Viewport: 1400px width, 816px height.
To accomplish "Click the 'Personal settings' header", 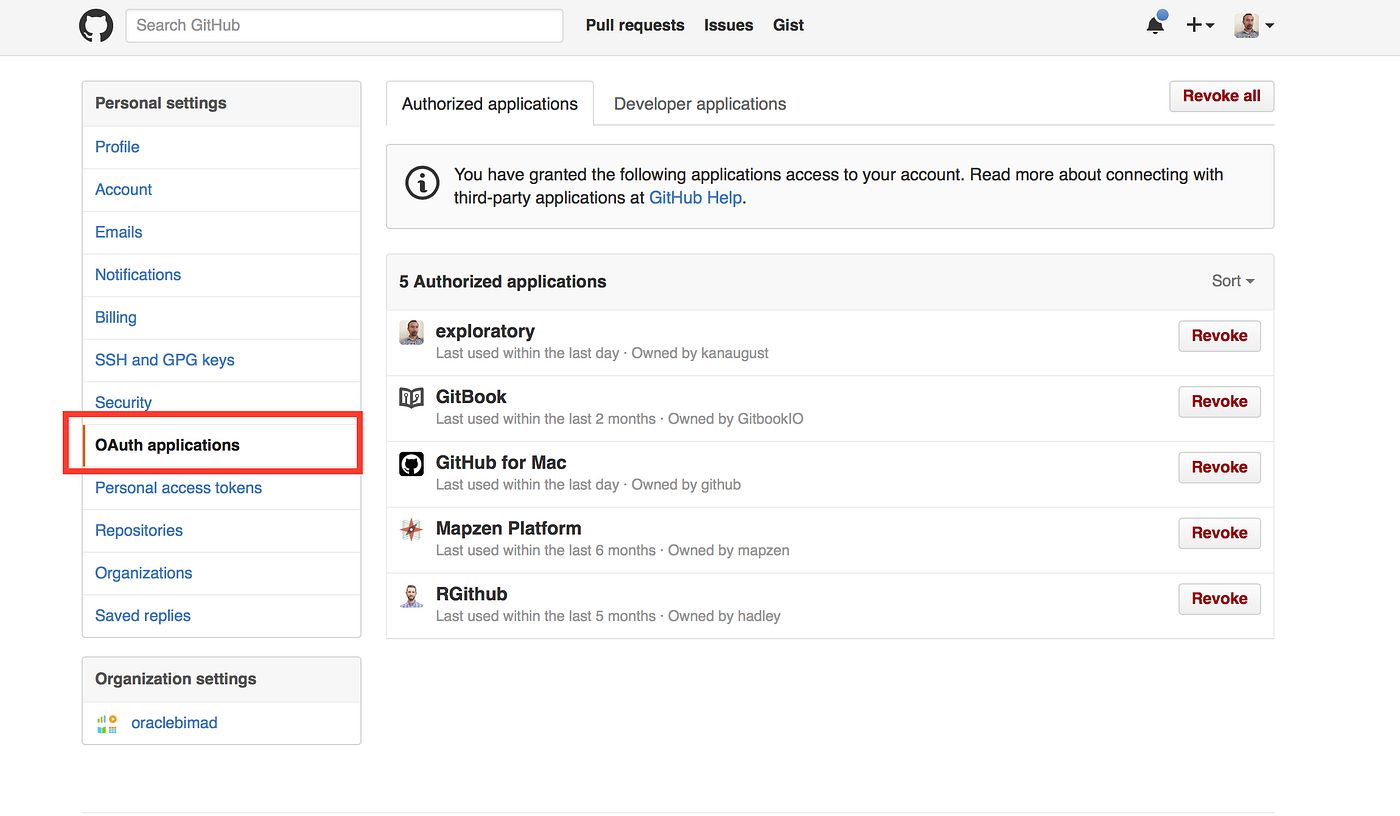I will click(x=161, y=103).
